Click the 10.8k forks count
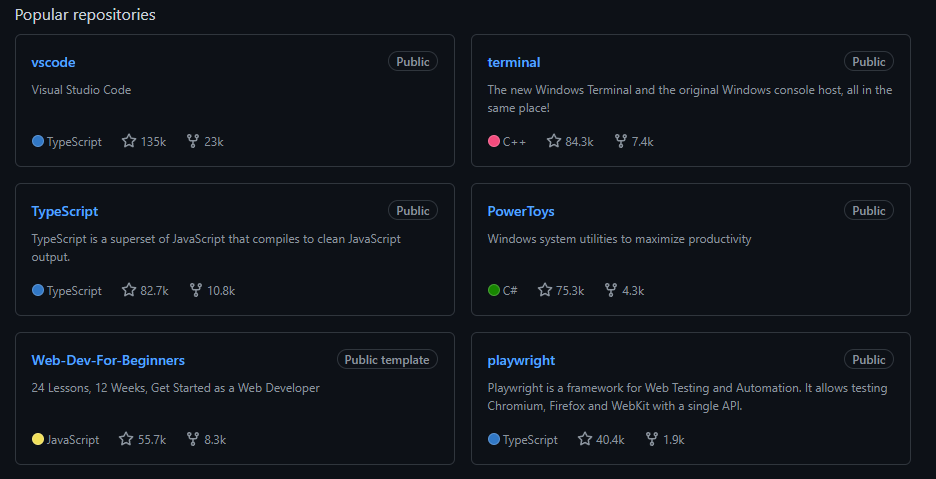Image resolution: width=936 pixels, height=479 pixels. tap(221, 291)
